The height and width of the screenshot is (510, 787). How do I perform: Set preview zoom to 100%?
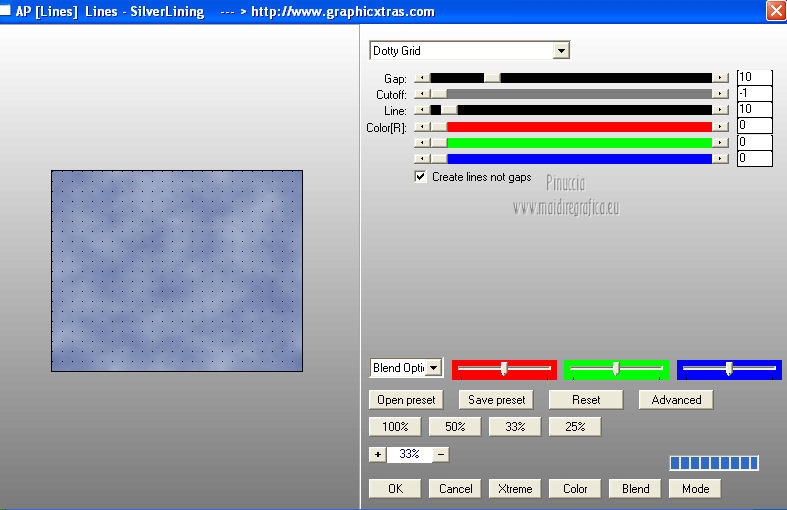click(395, 427)
